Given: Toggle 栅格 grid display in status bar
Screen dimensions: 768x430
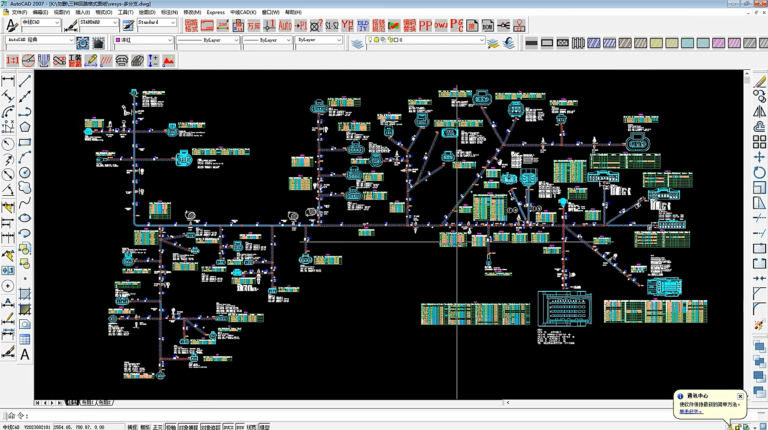Looking at the screenshot, I should 145,427.
